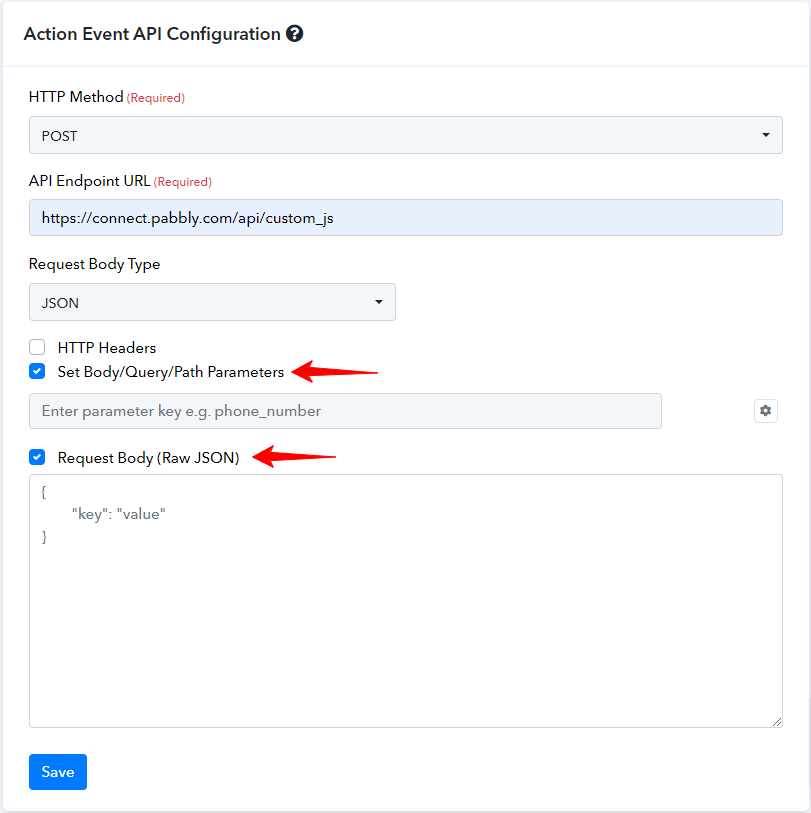
Task: Click the Request Body (Raw JSON) label
Action: pos(148,458)
